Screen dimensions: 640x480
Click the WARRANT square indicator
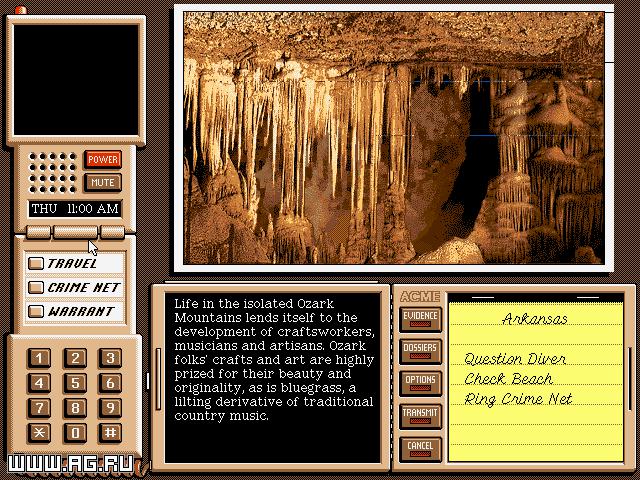point(36,311)
